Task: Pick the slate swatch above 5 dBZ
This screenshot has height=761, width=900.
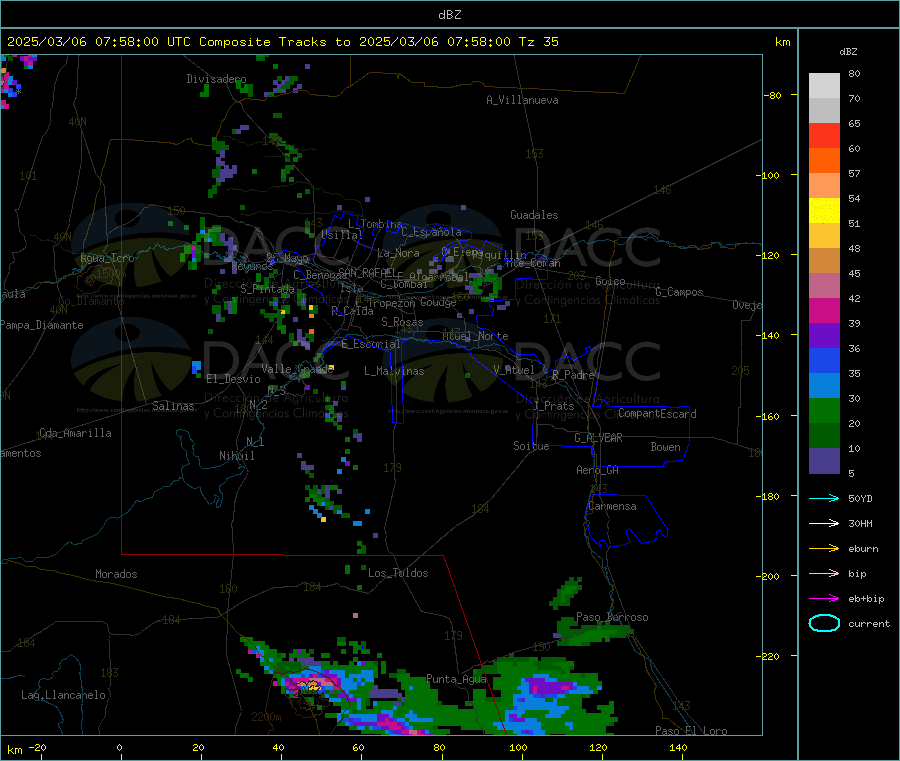Action: point(824,461)
